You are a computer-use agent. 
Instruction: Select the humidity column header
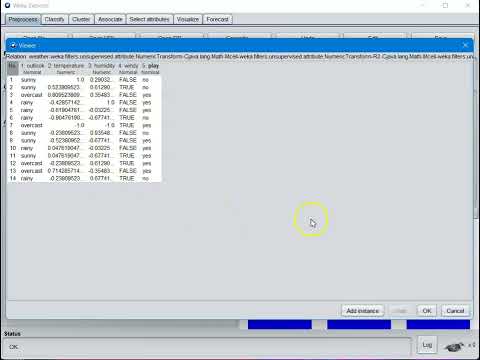point(102,68)
